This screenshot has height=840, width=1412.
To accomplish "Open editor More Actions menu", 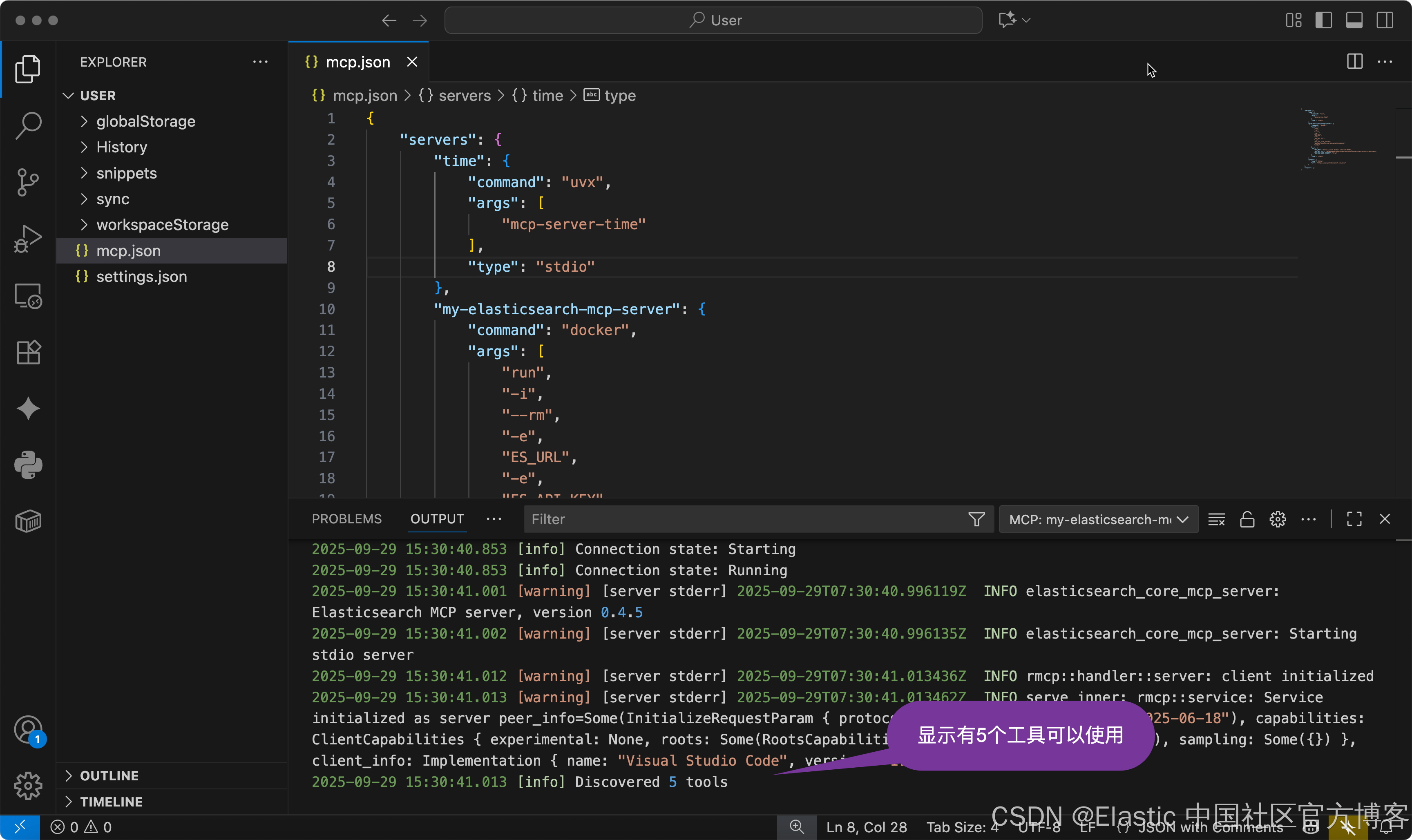I will pos(1385,62).
